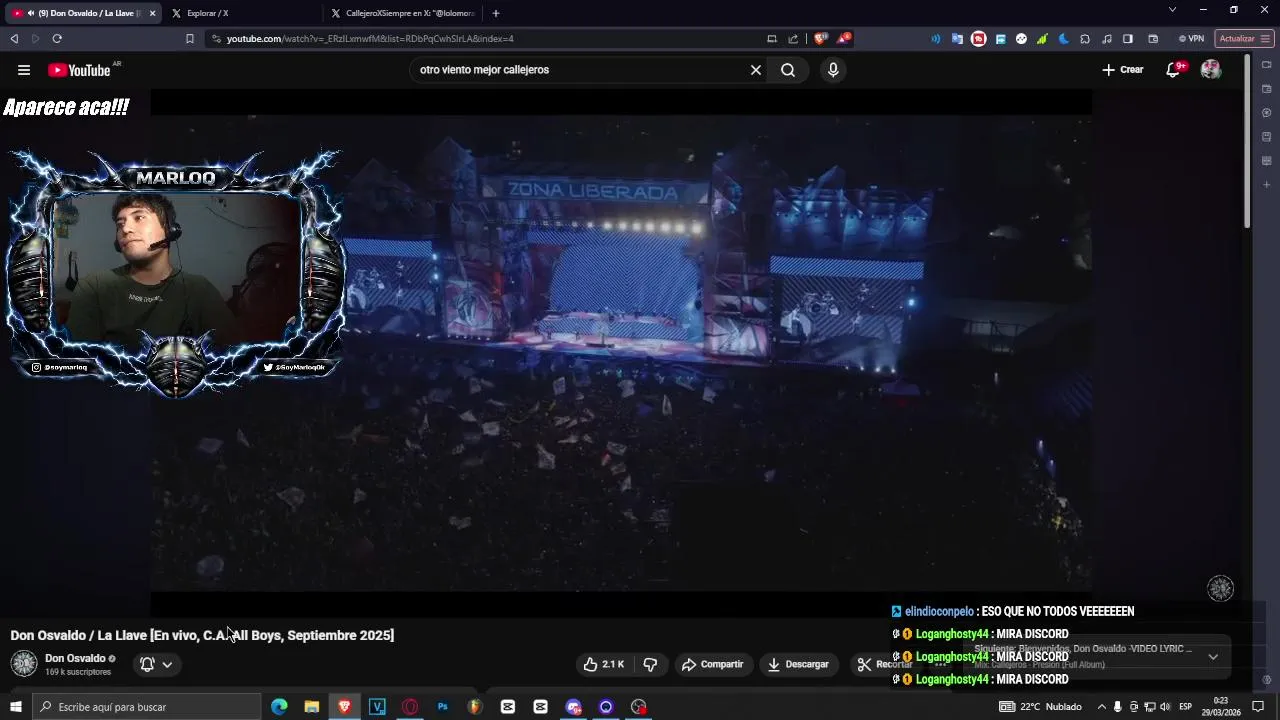Click the sidebar plus add icon in the browser side panel
1280x720 pixels.
click(x=1266, y=185)
